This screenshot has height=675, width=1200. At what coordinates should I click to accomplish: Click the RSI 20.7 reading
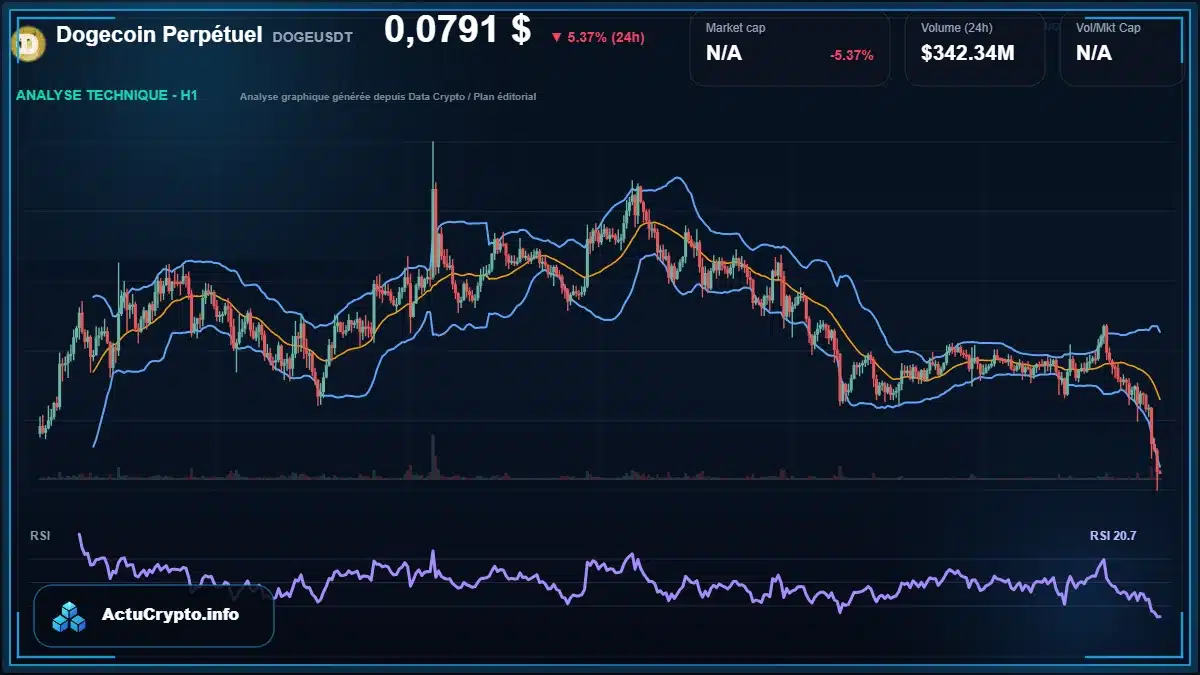coord(1113,536)
